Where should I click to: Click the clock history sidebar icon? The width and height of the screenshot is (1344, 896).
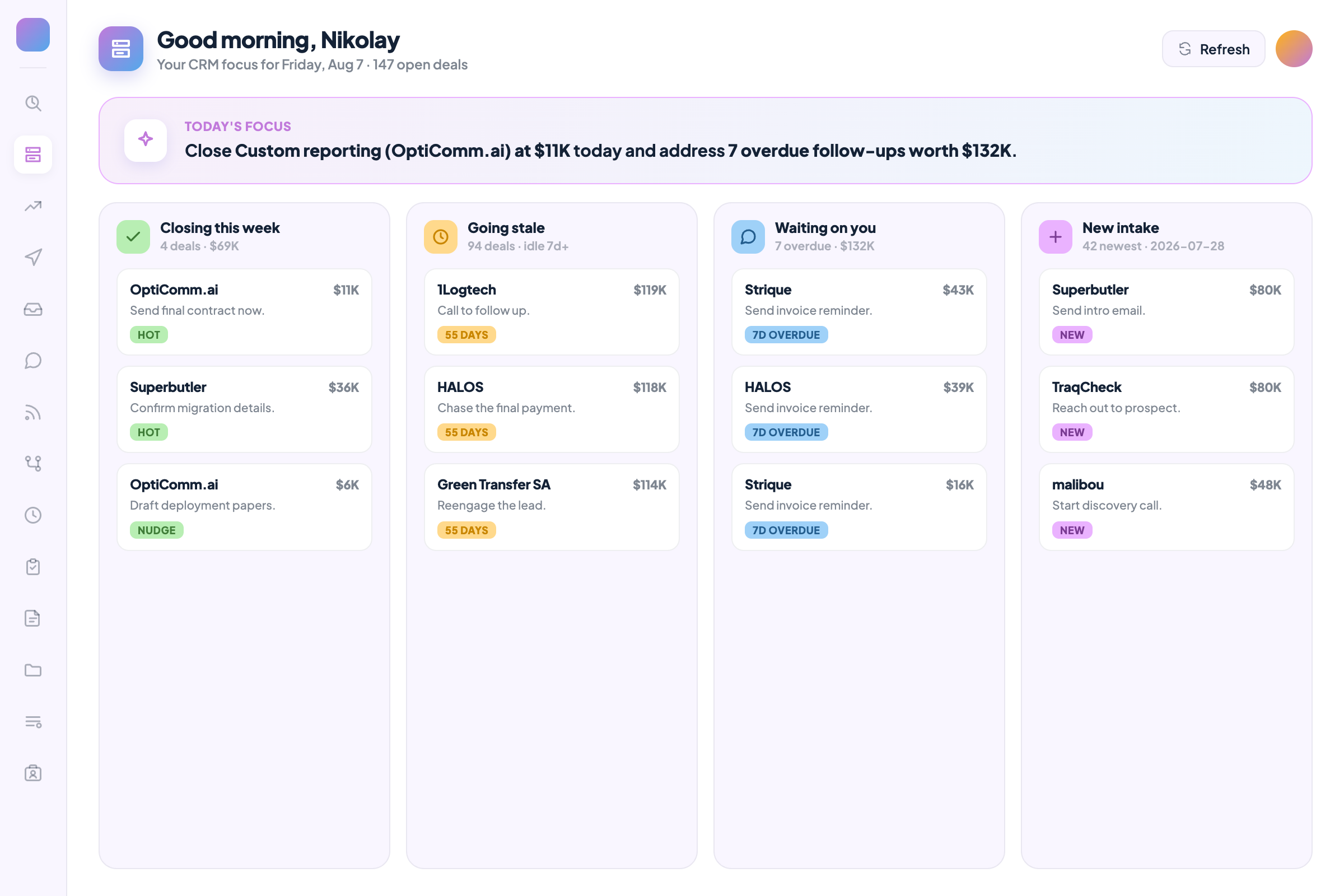click(33, 515)
